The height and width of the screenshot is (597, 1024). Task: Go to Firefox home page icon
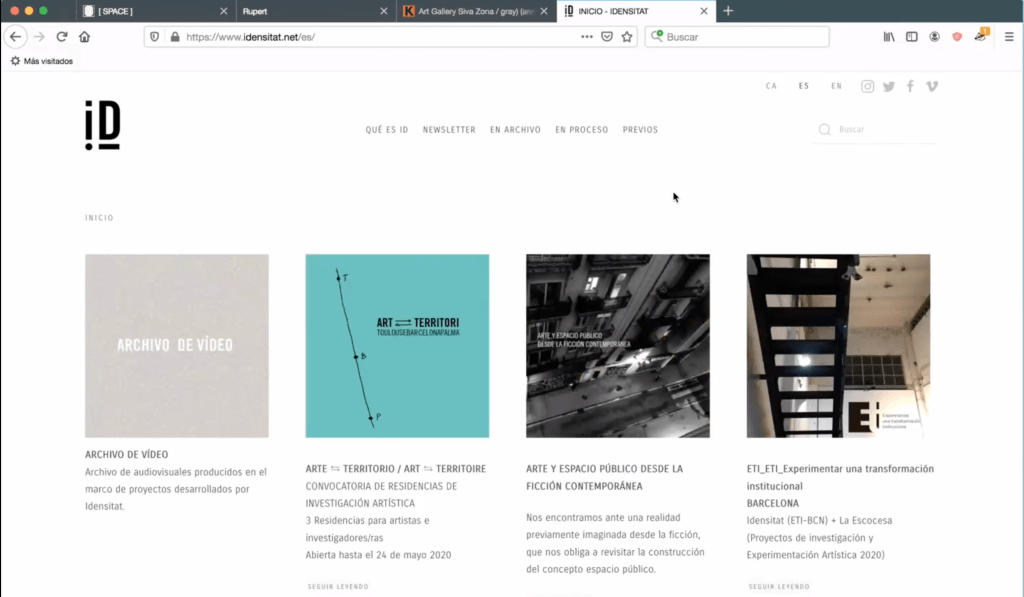(x=85, y=37)
